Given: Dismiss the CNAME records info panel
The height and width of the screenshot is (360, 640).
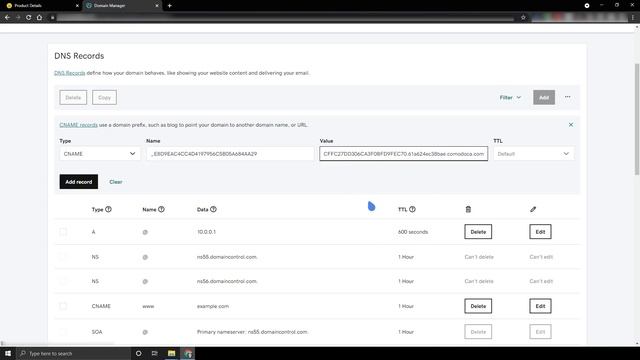Looking at the screenshot, I should click(x=571, y=124).
